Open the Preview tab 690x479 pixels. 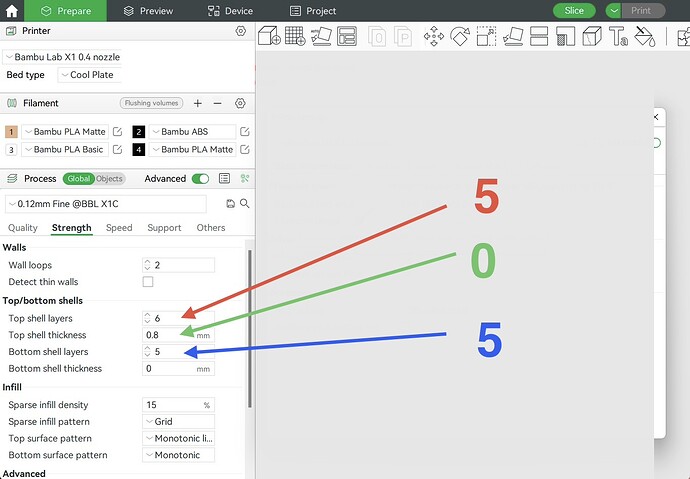click(x=148, y=11)
